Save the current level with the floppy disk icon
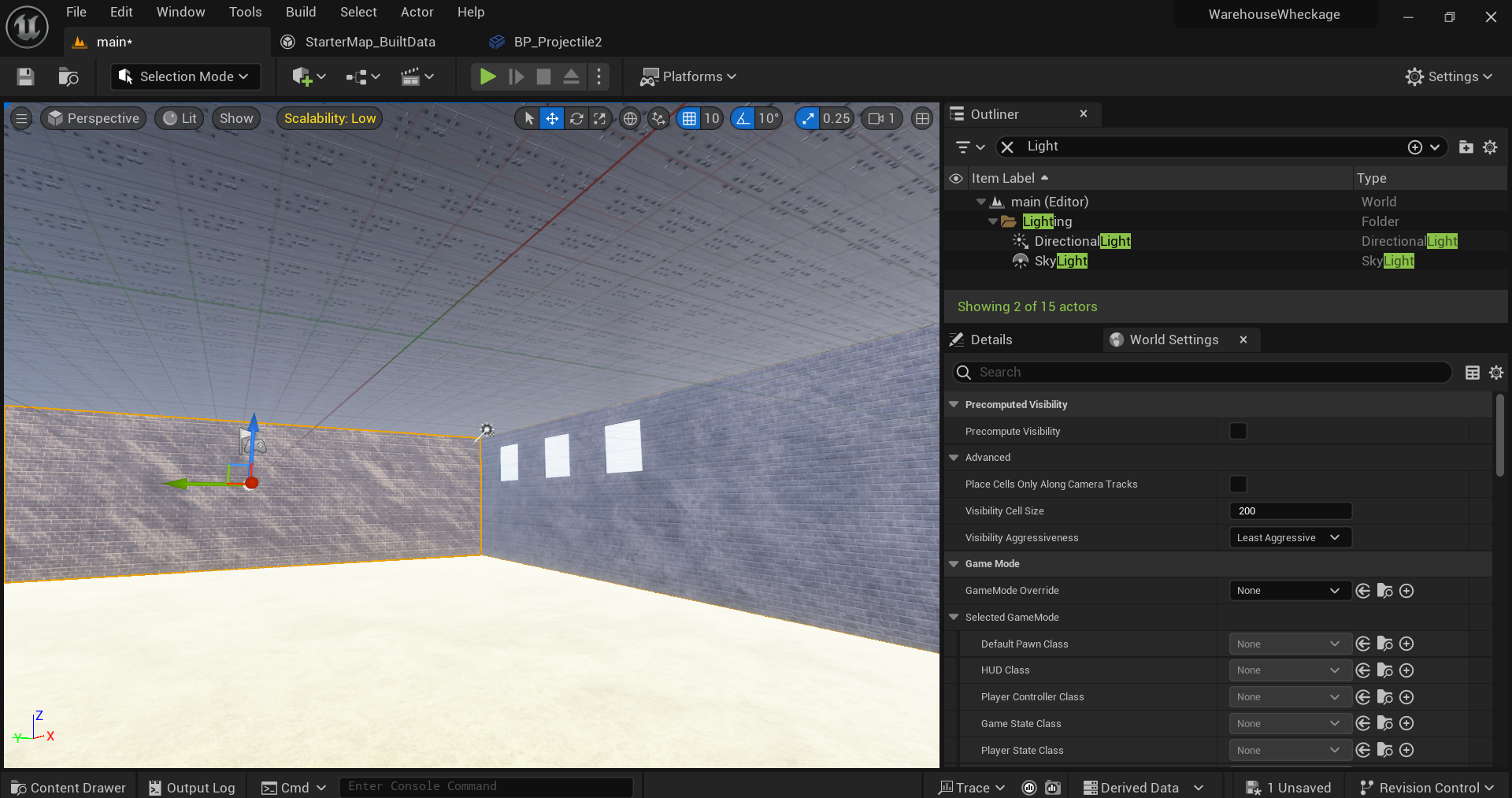Screen dimensions: 1512x798 [25, 76]
